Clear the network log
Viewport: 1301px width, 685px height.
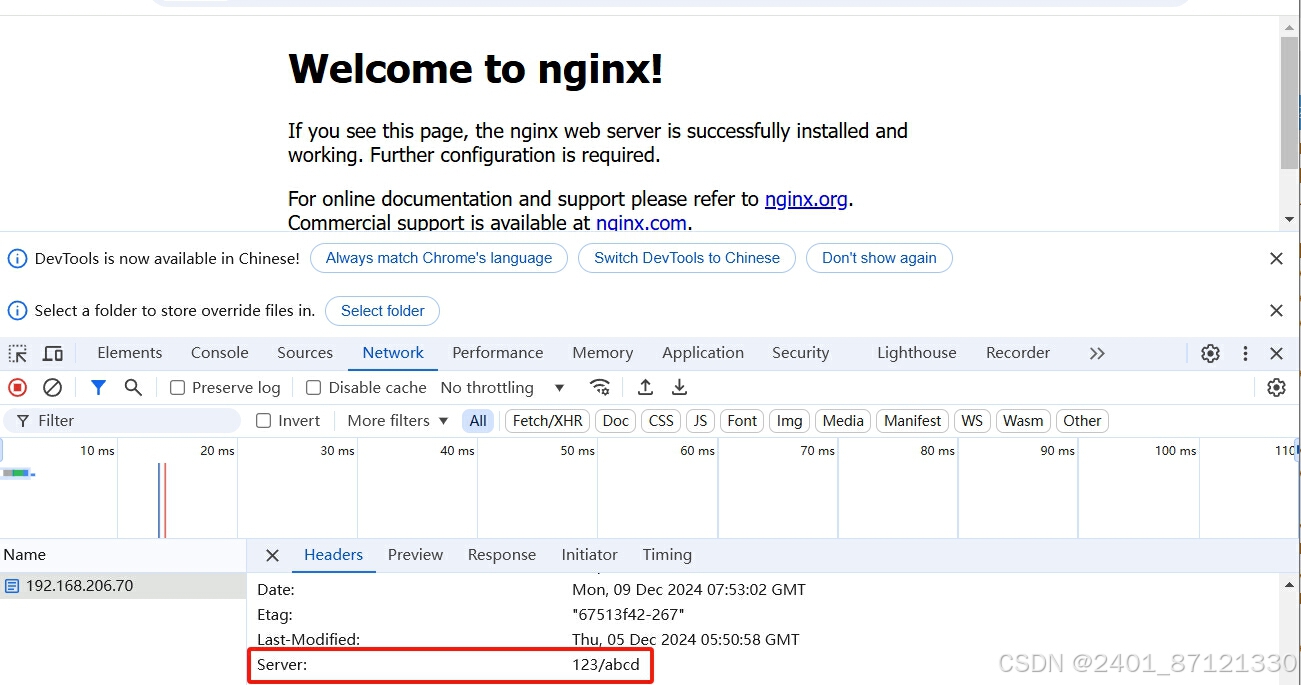[53, 387]
